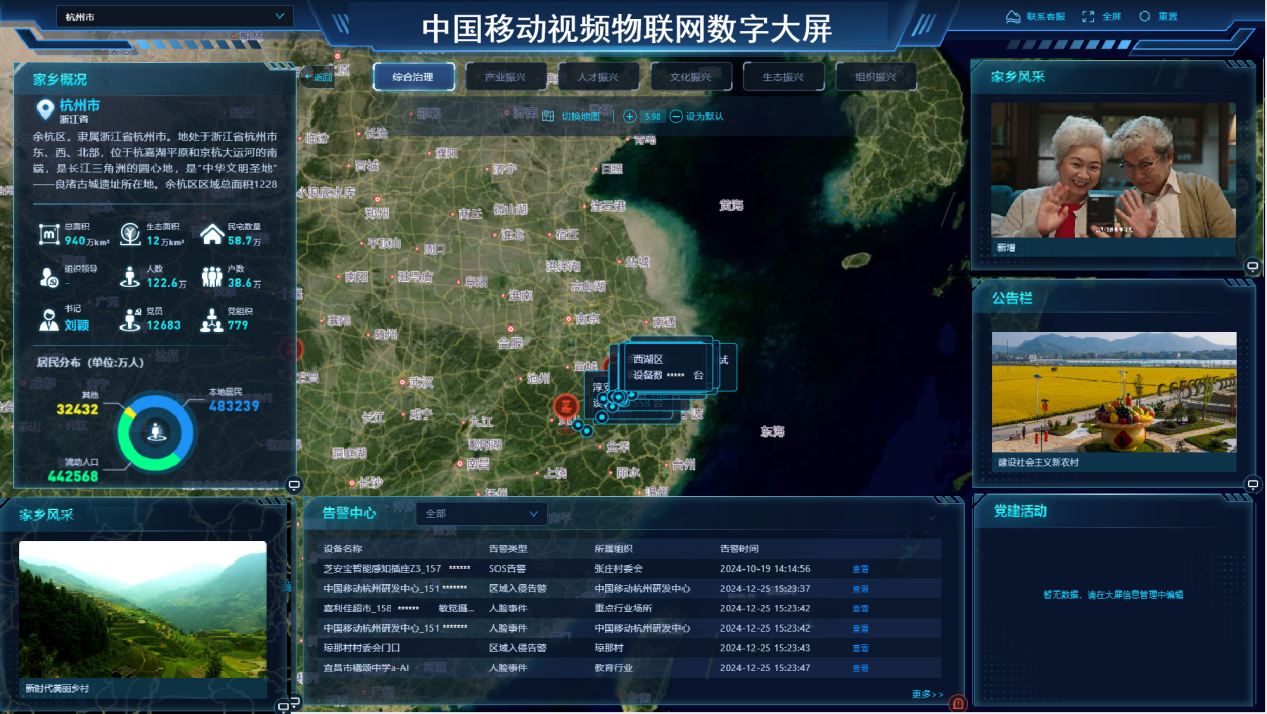Click the 总面积 total area icon

coord(48,235)
